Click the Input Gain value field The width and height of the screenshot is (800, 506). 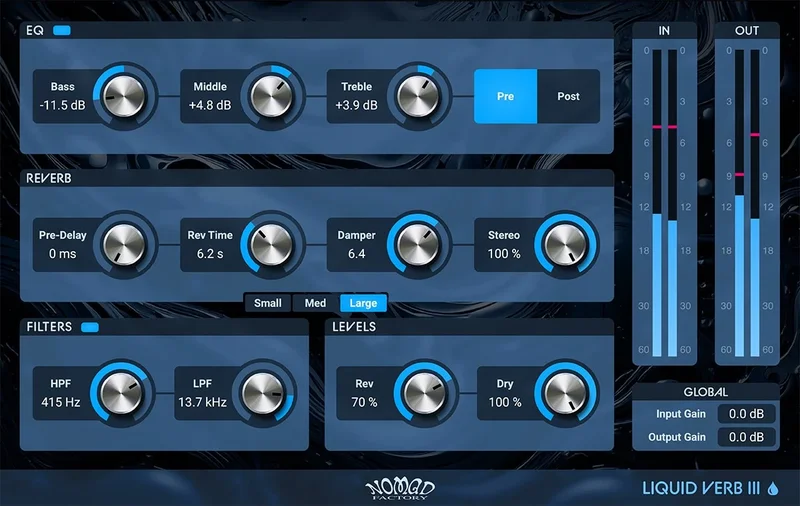(x=746, y=414)
